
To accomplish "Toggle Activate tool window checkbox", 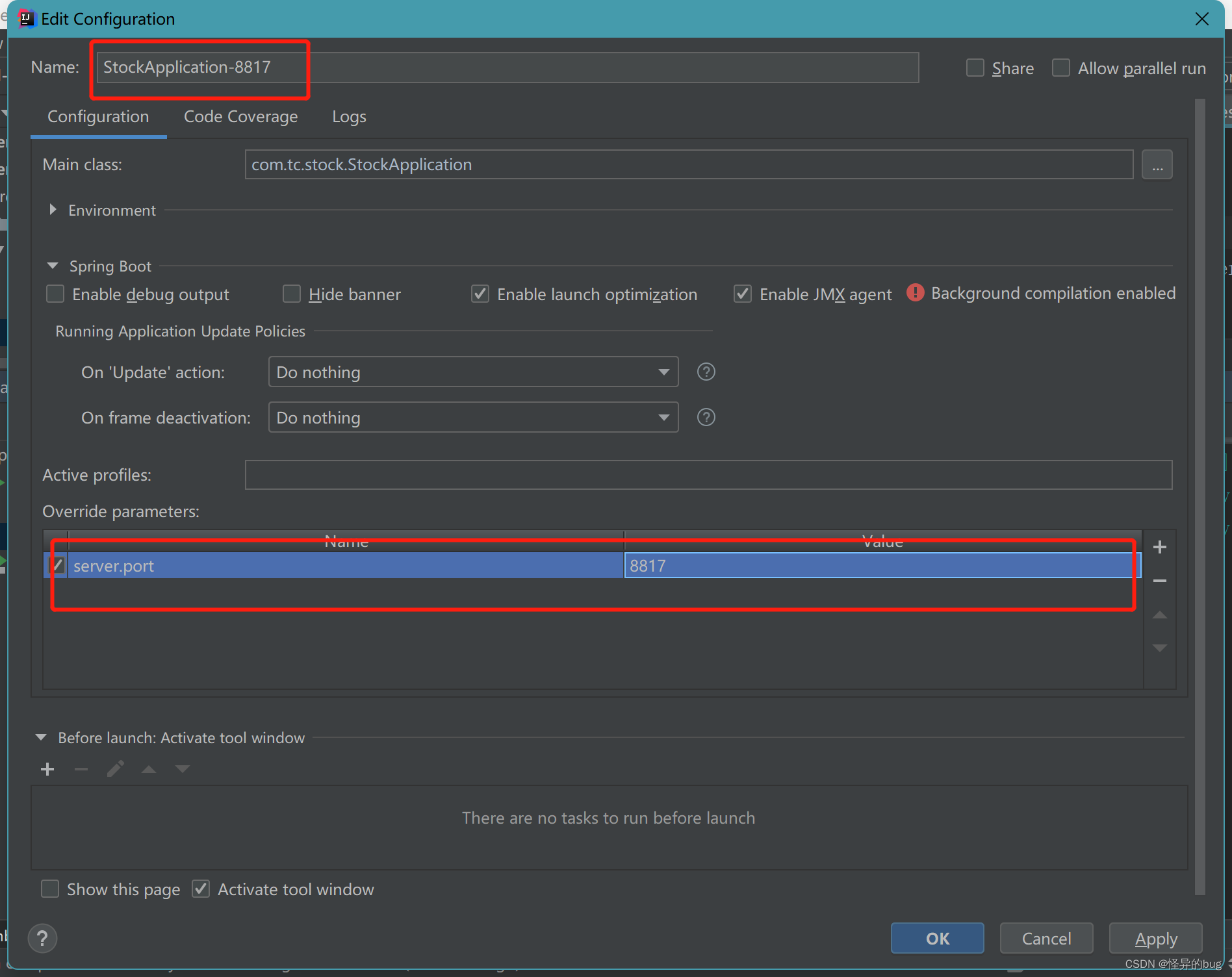I will [201, 889].
